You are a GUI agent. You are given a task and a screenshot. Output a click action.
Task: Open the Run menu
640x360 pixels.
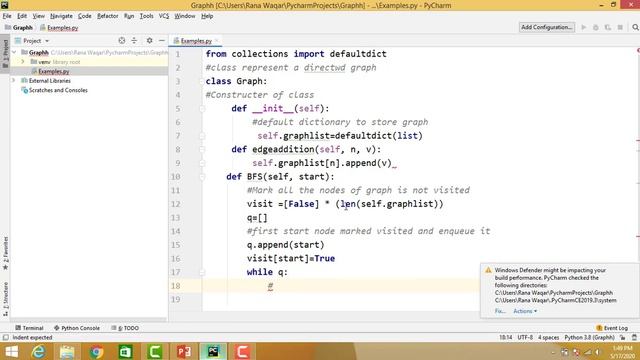pyautogui.click(x=129, y=16)
